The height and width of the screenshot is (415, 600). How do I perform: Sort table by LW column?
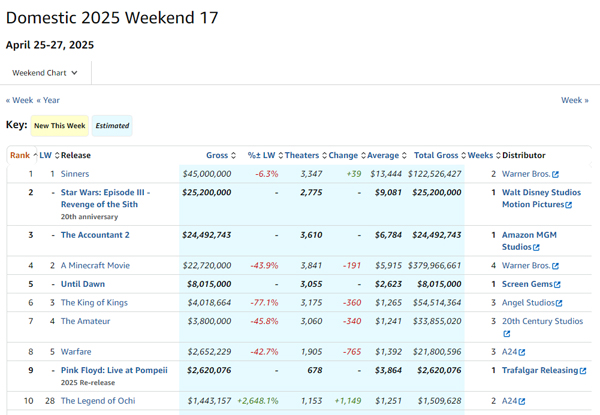tap(49, 155)
